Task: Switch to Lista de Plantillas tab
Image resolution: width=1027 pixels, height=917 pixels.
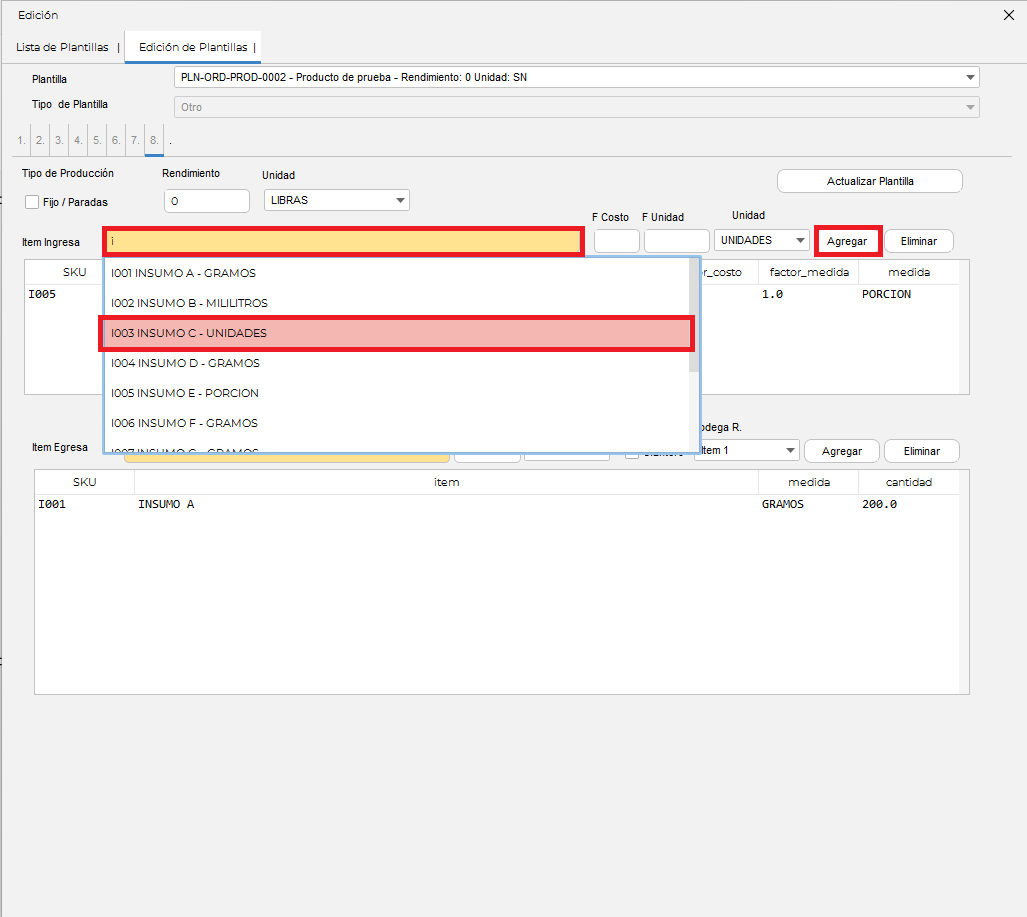Action: [62, 47]
